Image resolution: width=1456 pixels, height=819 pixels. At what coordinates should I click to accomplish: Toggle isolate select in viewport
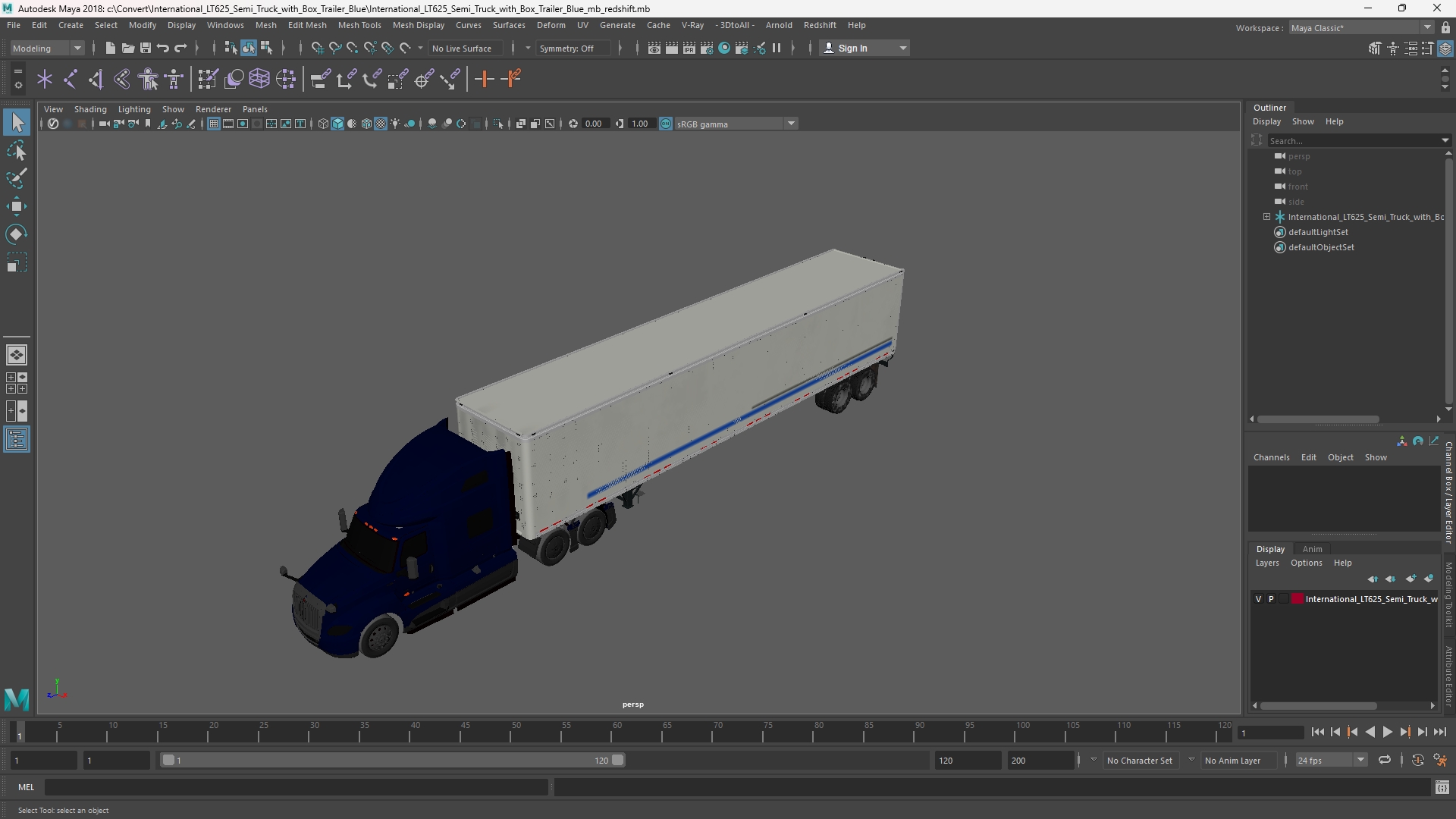pos(498,124)
